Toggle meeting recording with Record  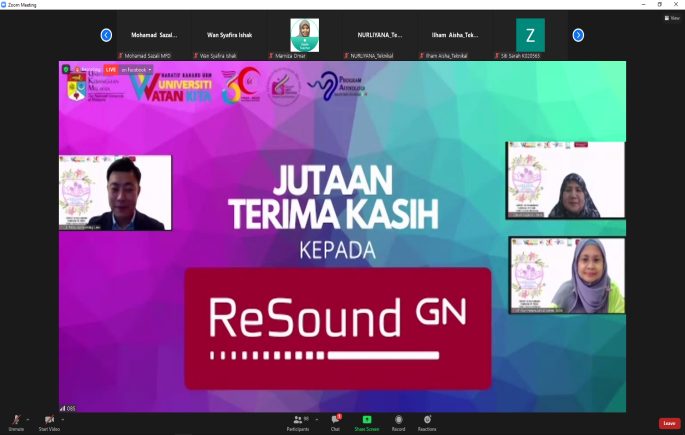pos(398,420)
